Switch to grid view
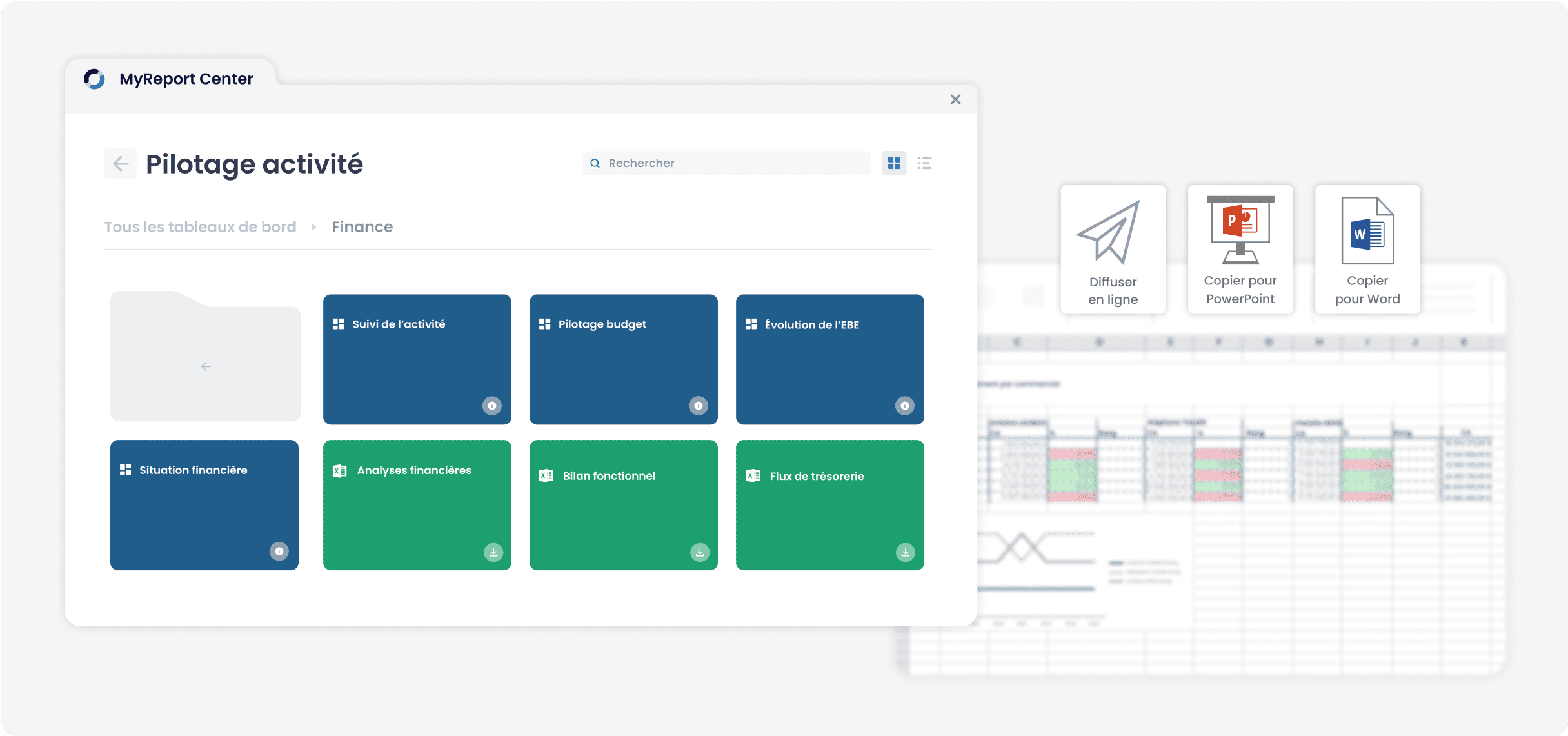Viewport: 1568px width, 736px height. [x=894, y=163]
